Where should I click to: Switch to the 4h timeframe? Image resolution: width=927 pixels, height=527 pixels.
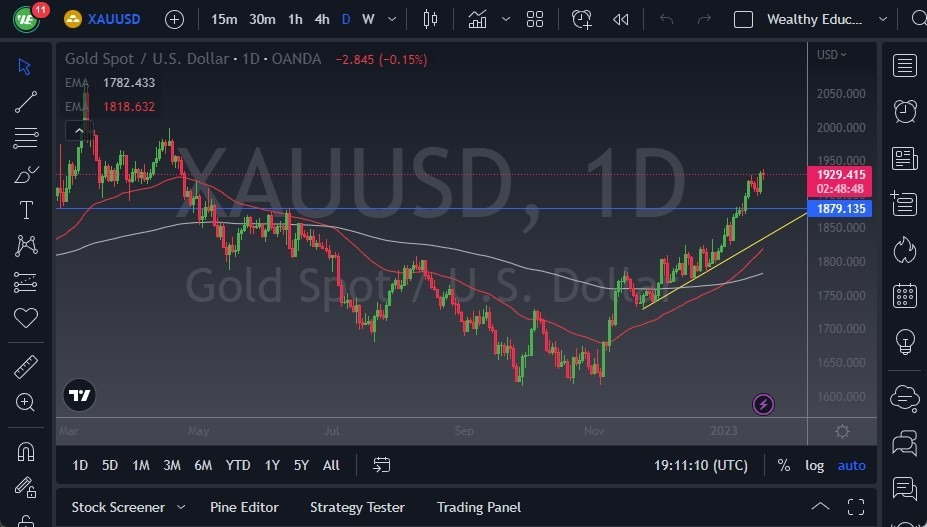[322, 20]
